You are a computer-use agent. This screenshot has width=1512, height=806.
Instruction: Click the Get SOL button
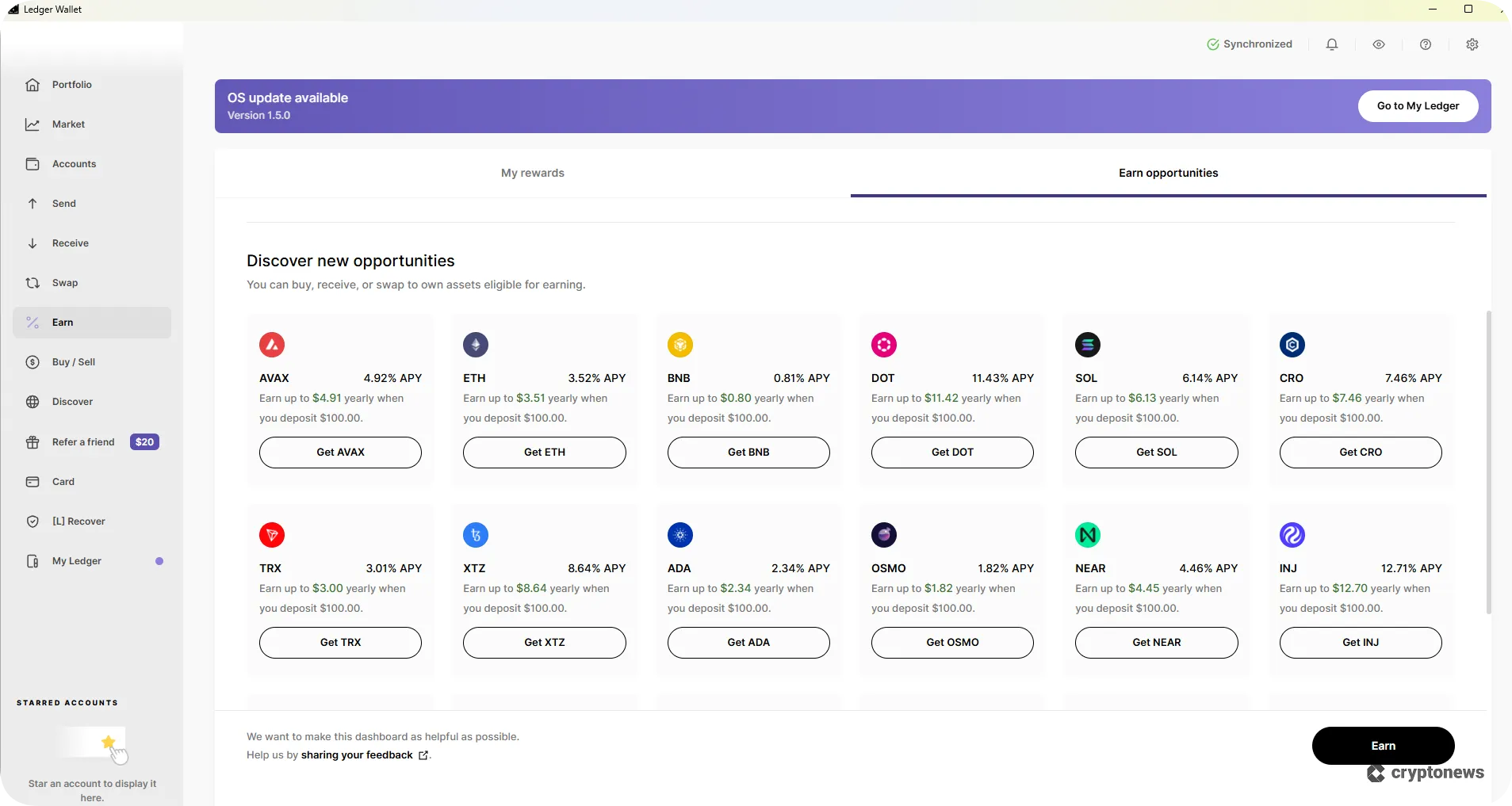[x=1154, y=452]
